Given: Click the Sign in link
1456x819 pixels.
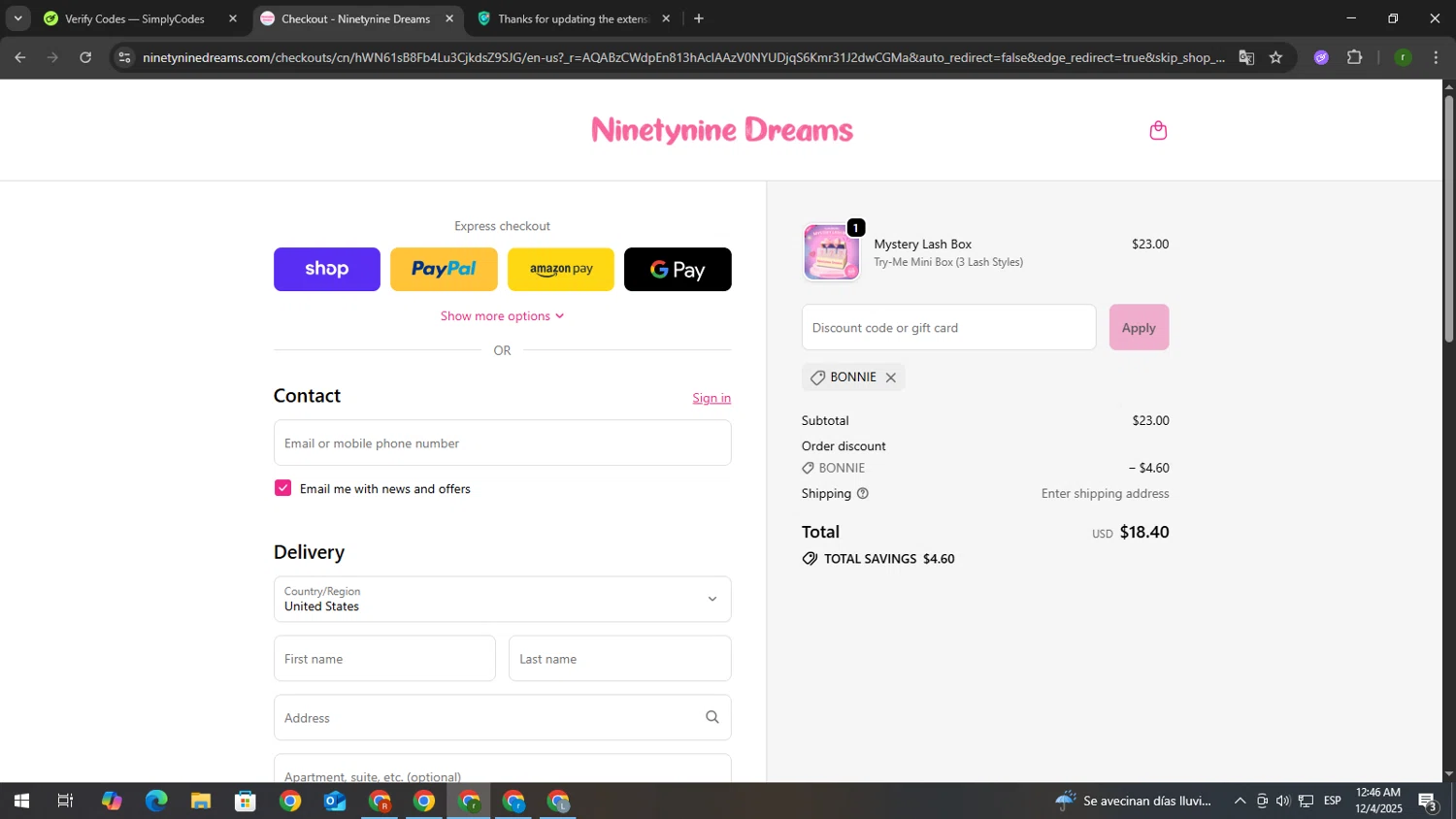Looking at the screenshot, I should 711,398.
